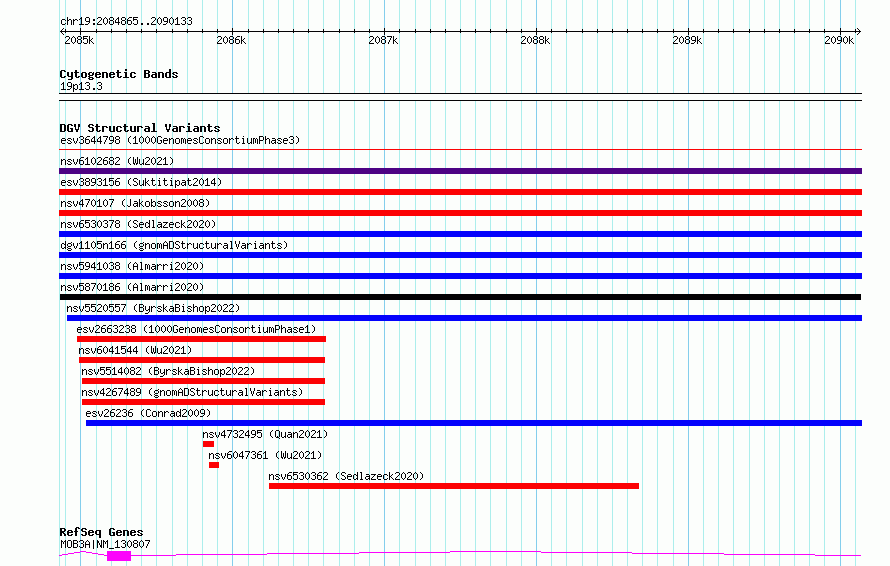Click the small nsv6047361 red bar
890x566 pixels.
coord(214,465)
